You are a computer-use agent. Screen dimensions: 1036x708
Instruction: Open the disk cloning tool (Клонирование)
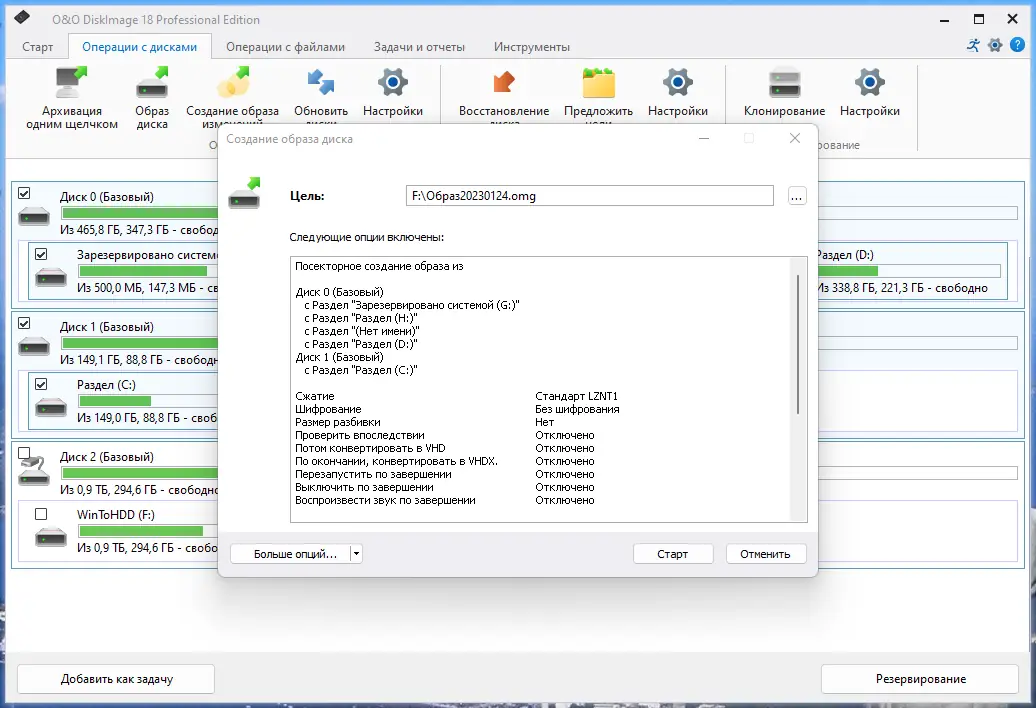[x=784, y=83]
